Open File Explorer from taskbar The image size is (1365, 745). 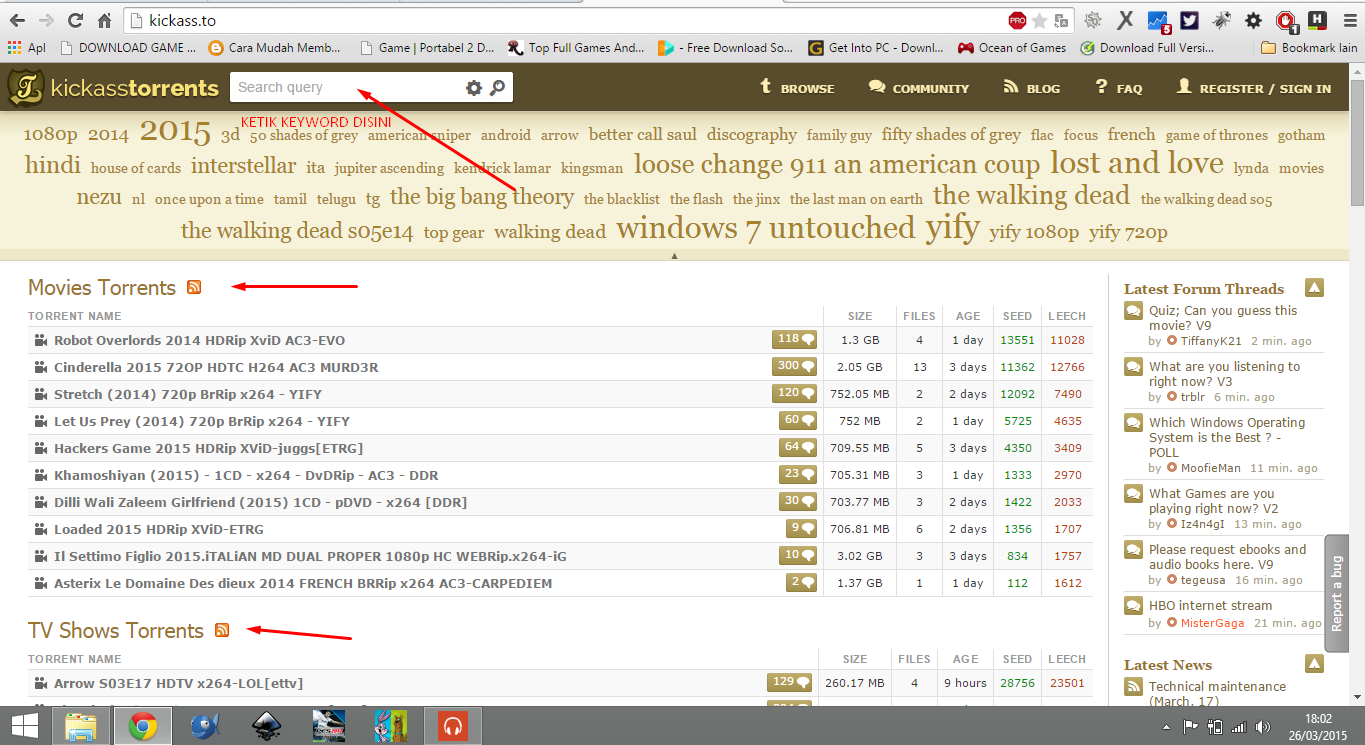82,726
